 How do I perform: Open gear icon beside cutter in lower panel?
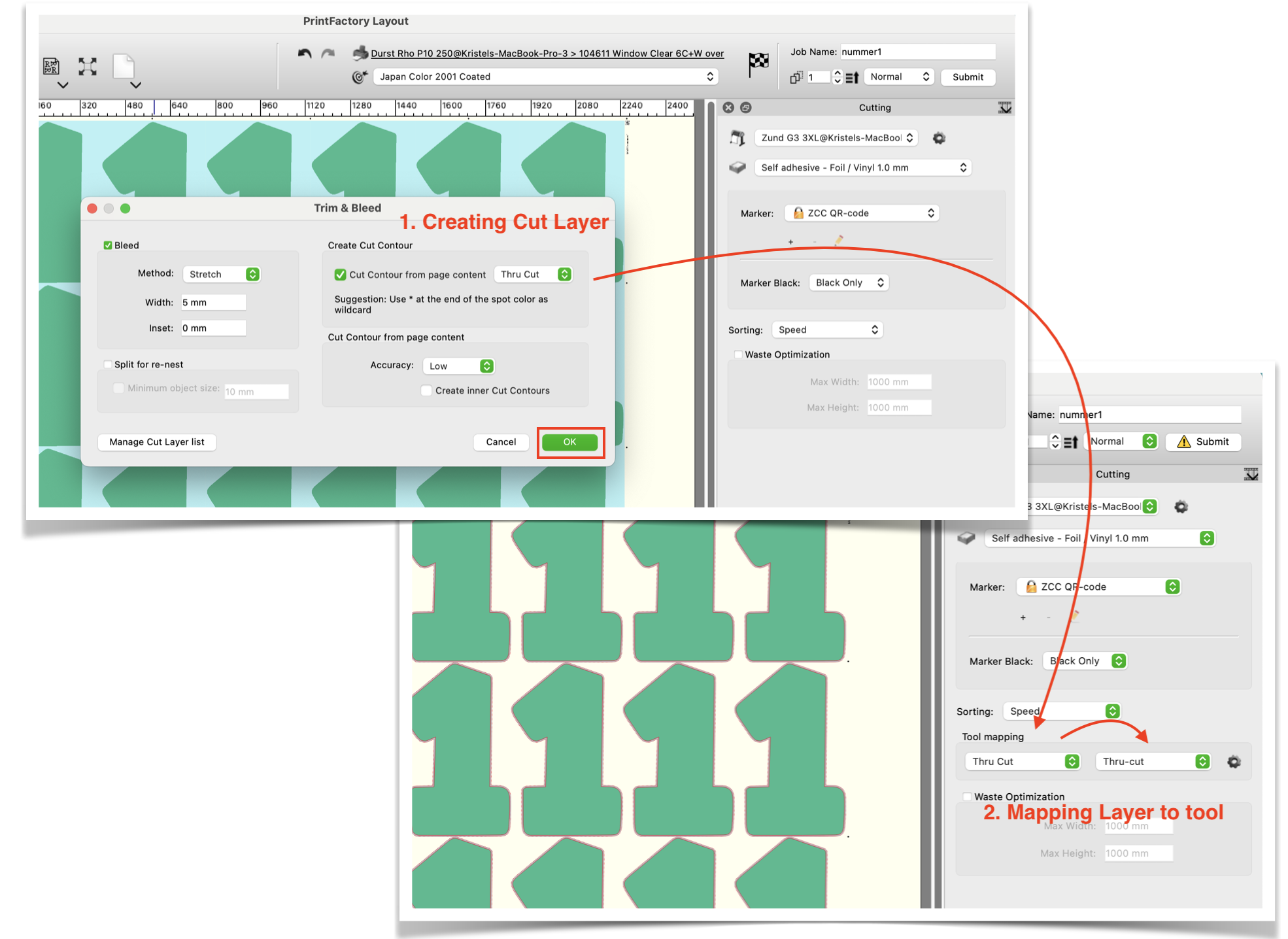[1181, 506]
